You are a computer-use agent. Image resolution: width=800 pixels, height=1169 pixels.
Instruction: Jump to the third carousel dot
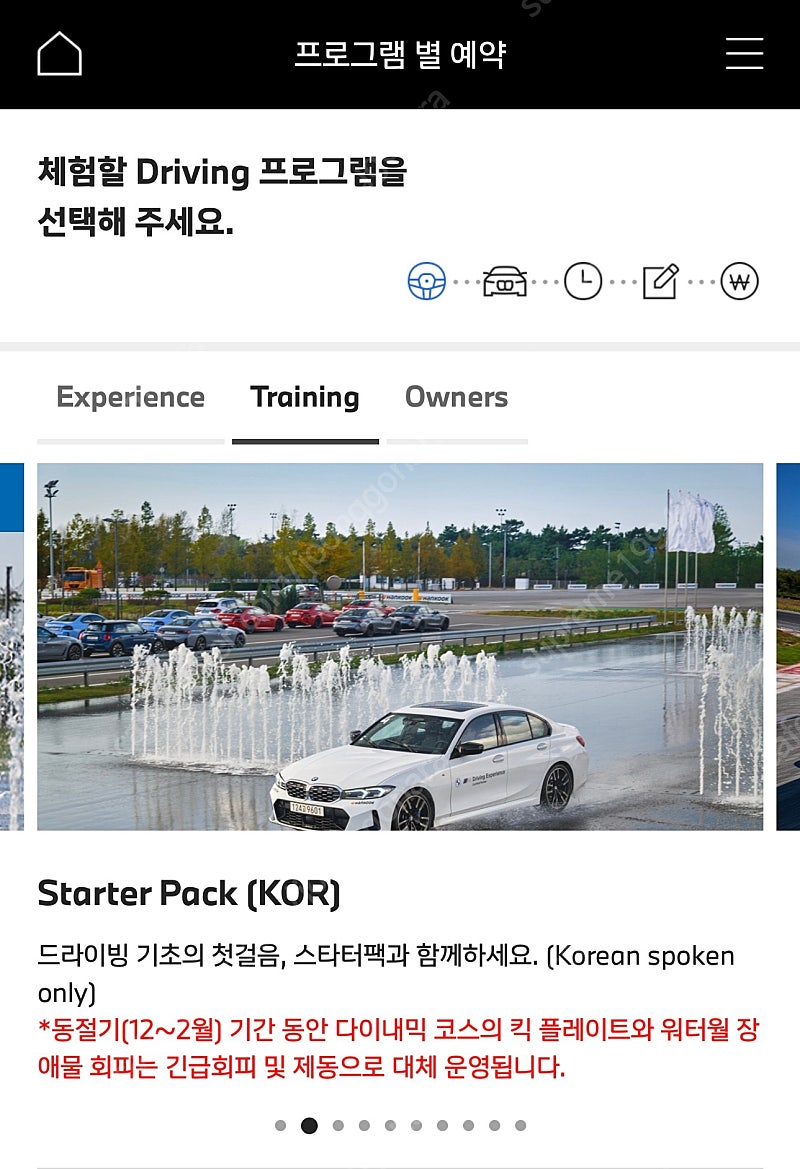click(x=338, y=1126)
